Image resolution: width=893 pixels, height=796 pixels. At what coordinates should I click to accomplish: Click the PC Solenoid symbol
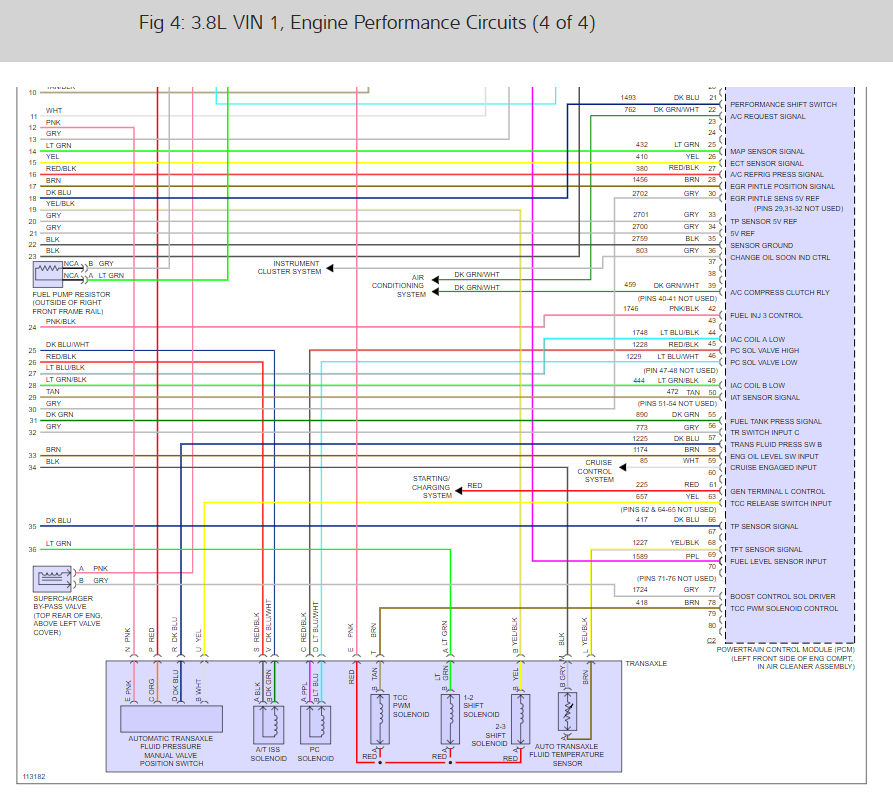315,724
